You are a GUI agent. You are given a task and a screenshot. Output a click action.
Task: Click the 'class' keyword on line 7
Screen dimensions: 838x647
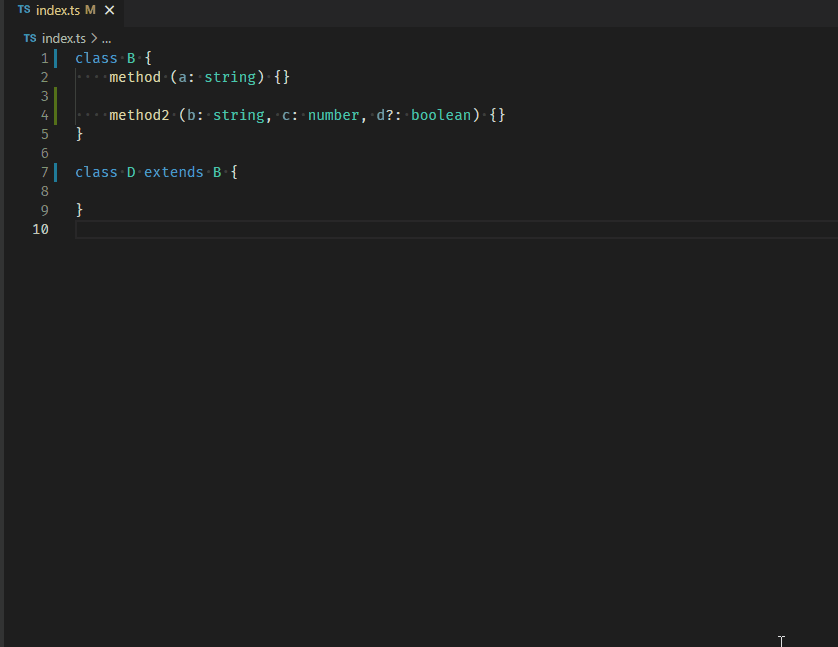coord(96,173)
